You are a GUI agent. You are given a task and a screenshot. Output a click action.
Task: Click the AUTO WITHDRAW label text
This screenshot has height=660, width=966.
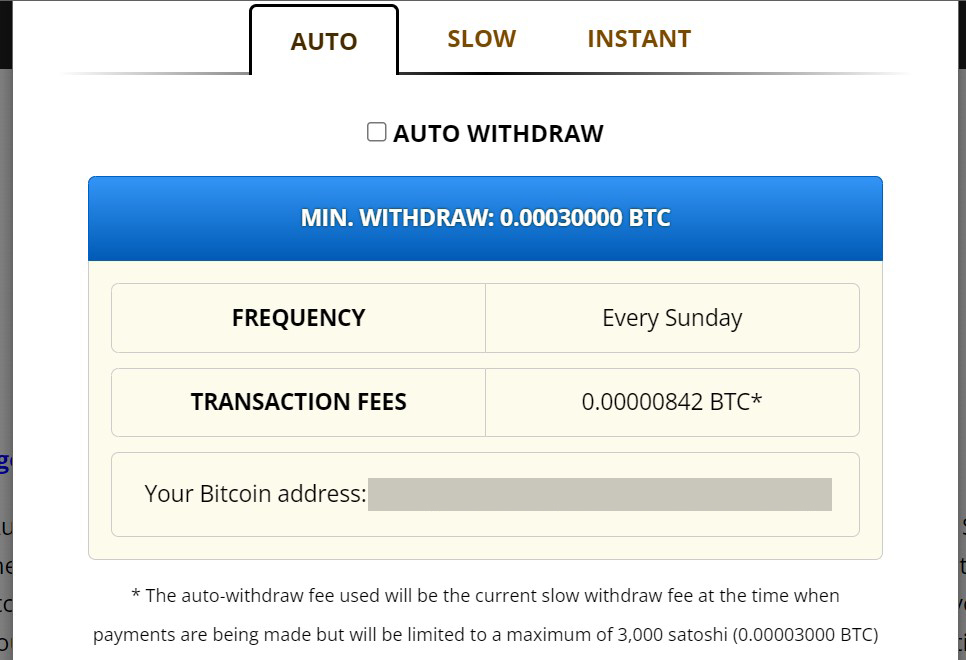pyautogui.click(x=495, y=132)
